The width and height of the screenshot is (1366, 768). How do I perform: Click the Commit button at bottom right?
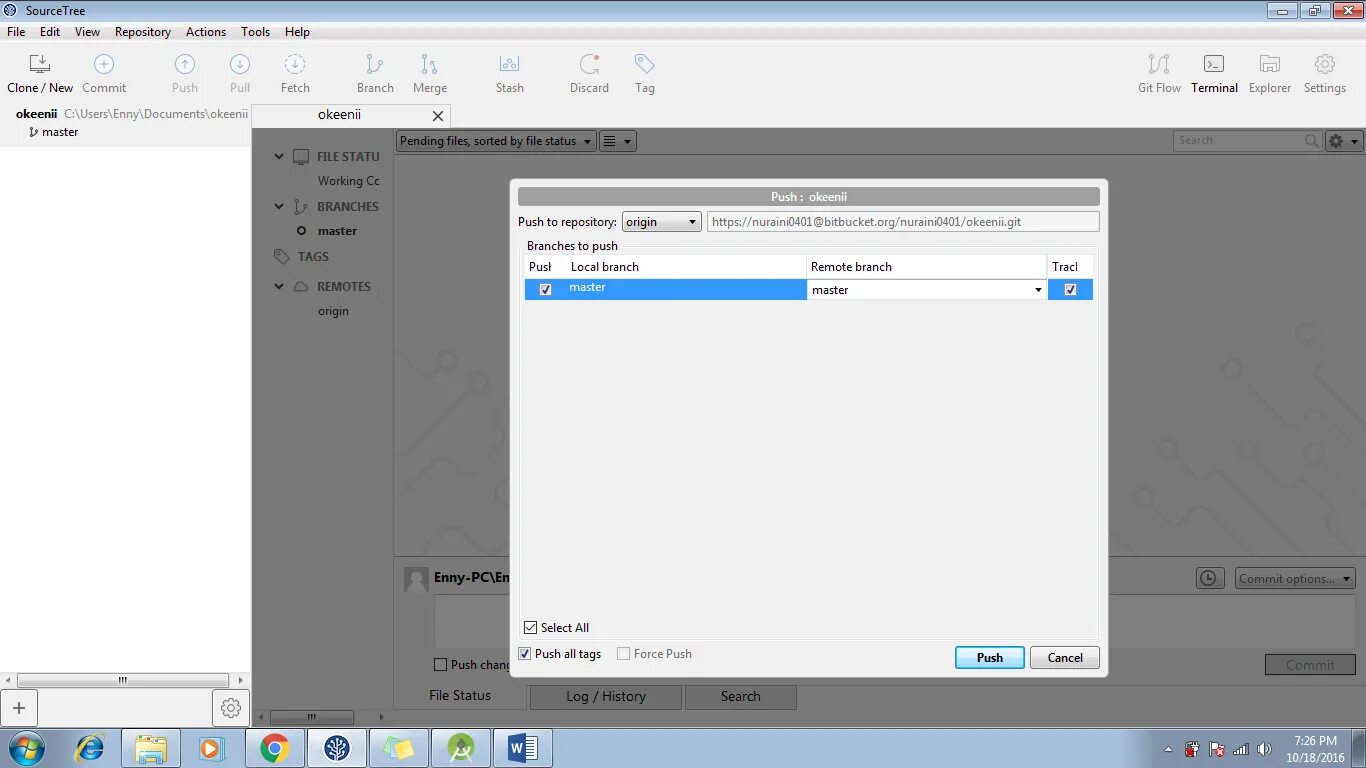pyautogui.click(x=1310, y=665)
